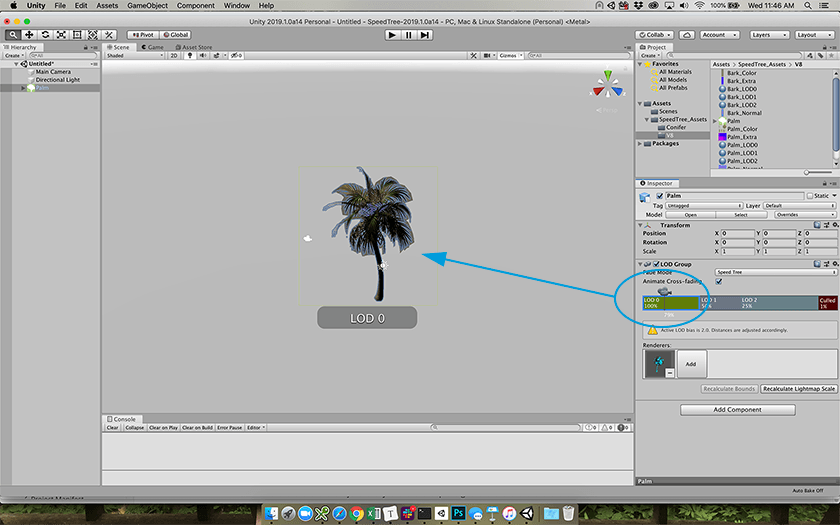Screen dimensions: 840x525
Task: Click the Add Component button
Action: (x=737, y=410)
